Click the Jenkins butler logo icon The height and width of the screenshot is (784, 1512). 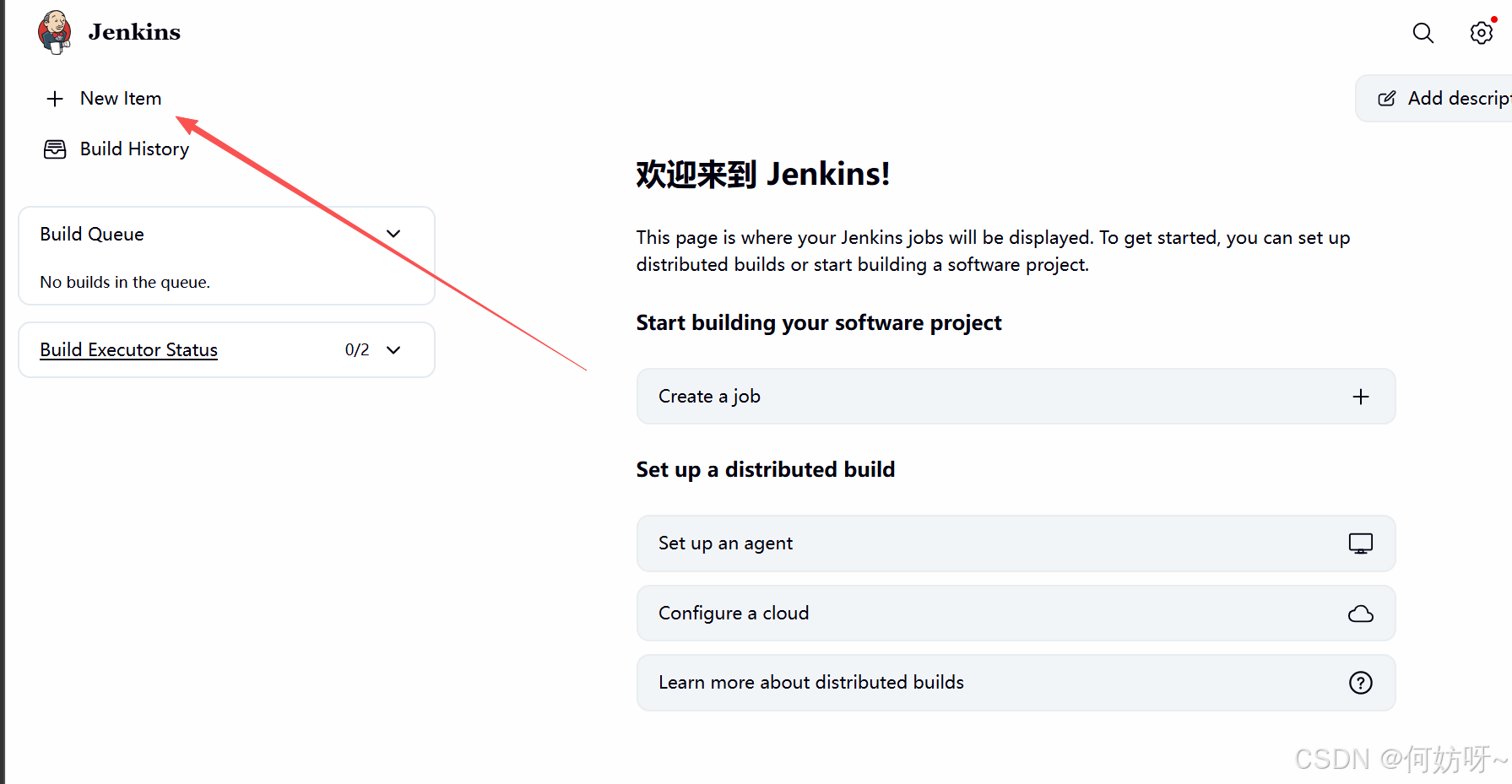point(55,32)
